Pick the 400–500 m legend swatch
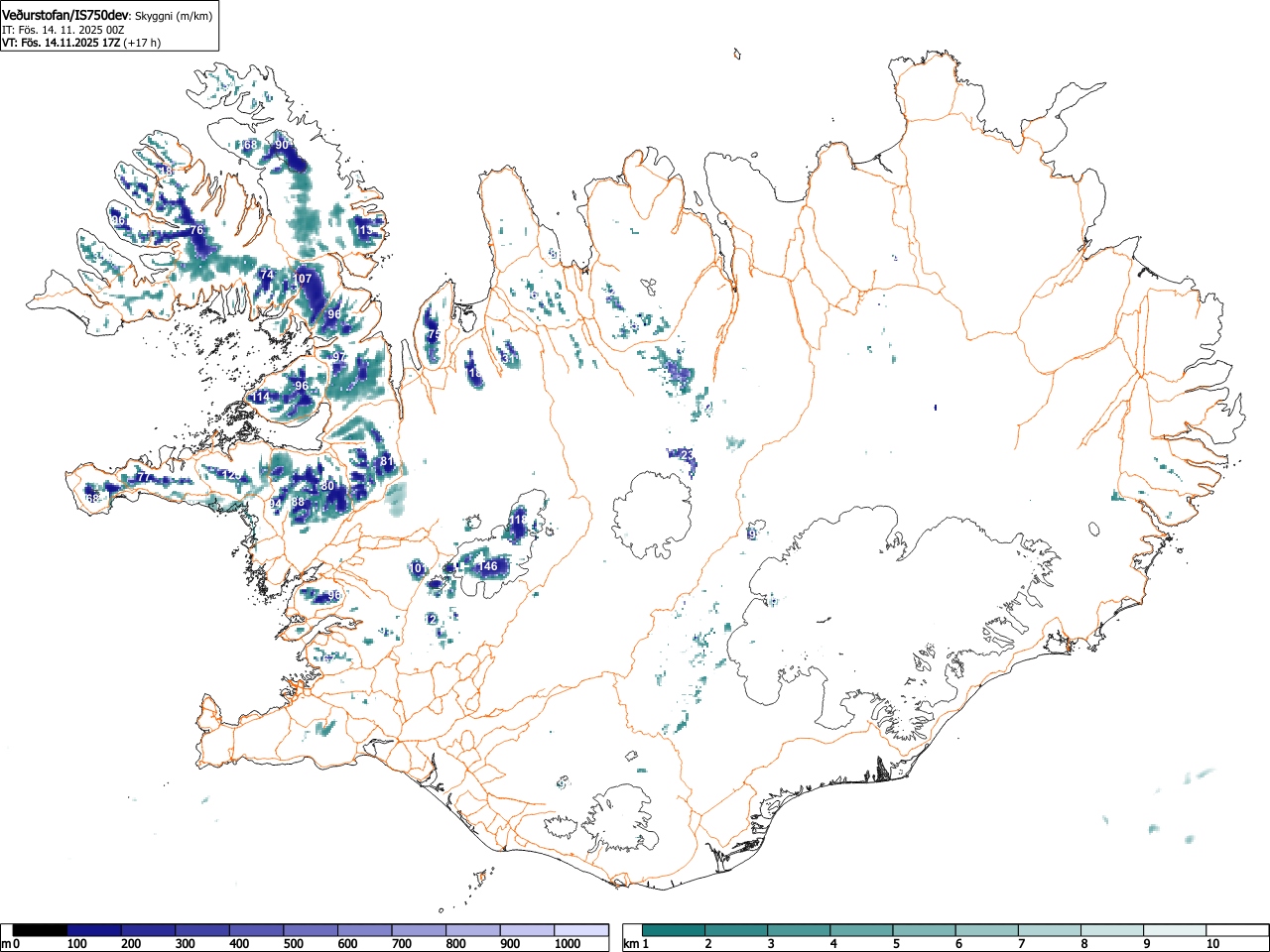Image resolution: width=1270 pixels, height=952 pixels. coord(256,930)
